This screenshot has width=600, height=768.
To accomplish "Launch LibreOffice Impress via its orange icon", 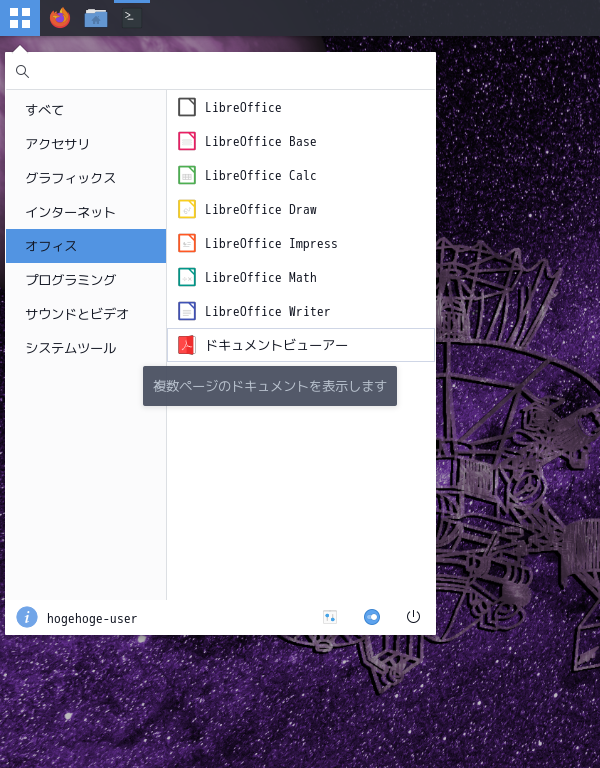I will pos(187,243).
